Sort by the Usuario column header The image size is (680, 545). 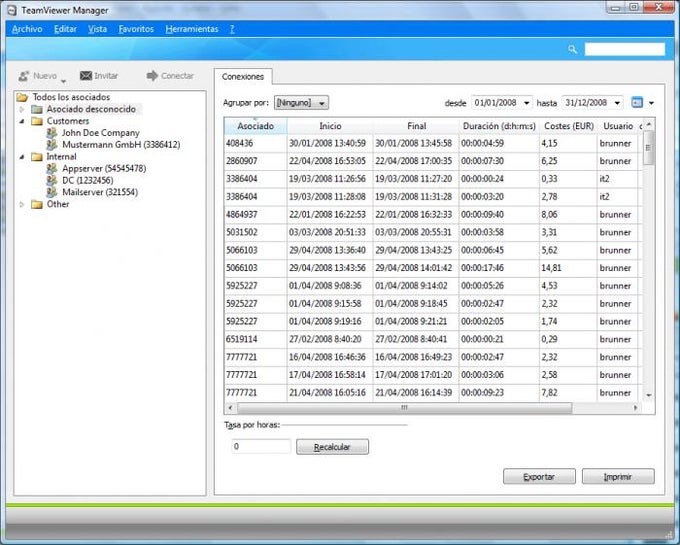[x=618, y=126]
